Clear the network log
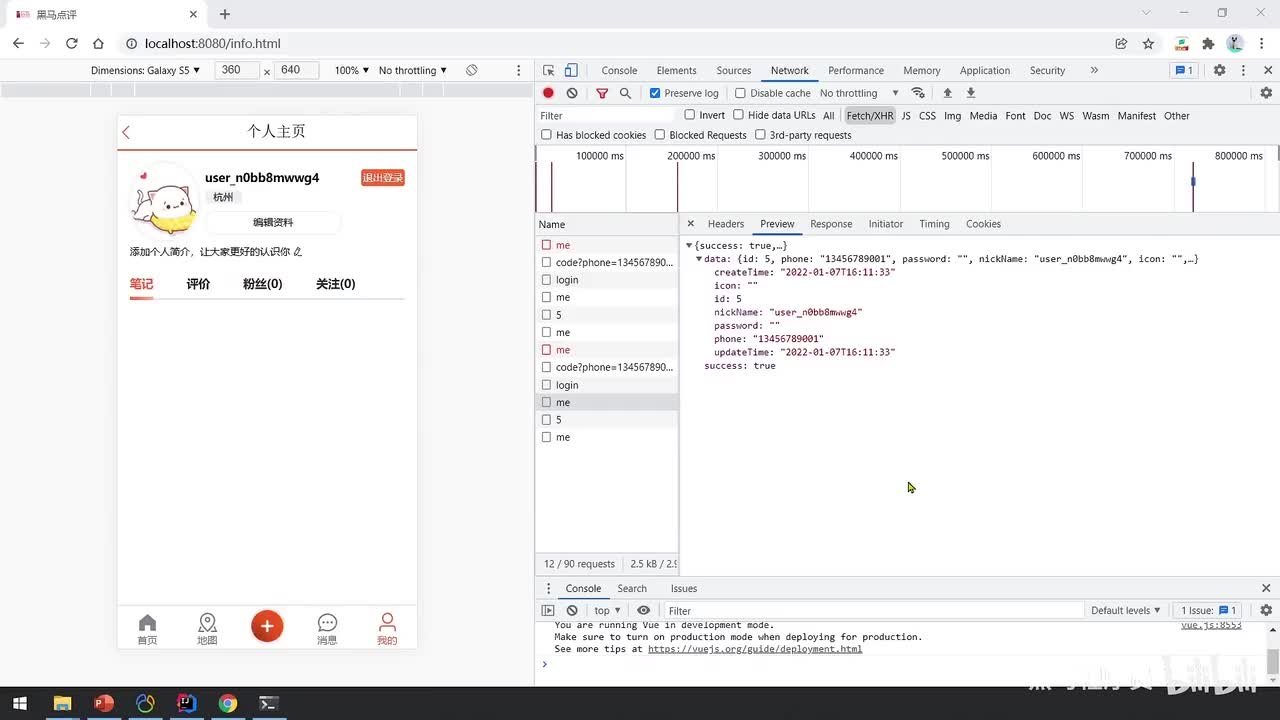This screenshot has height=720, width=1280. pos(572,93)
